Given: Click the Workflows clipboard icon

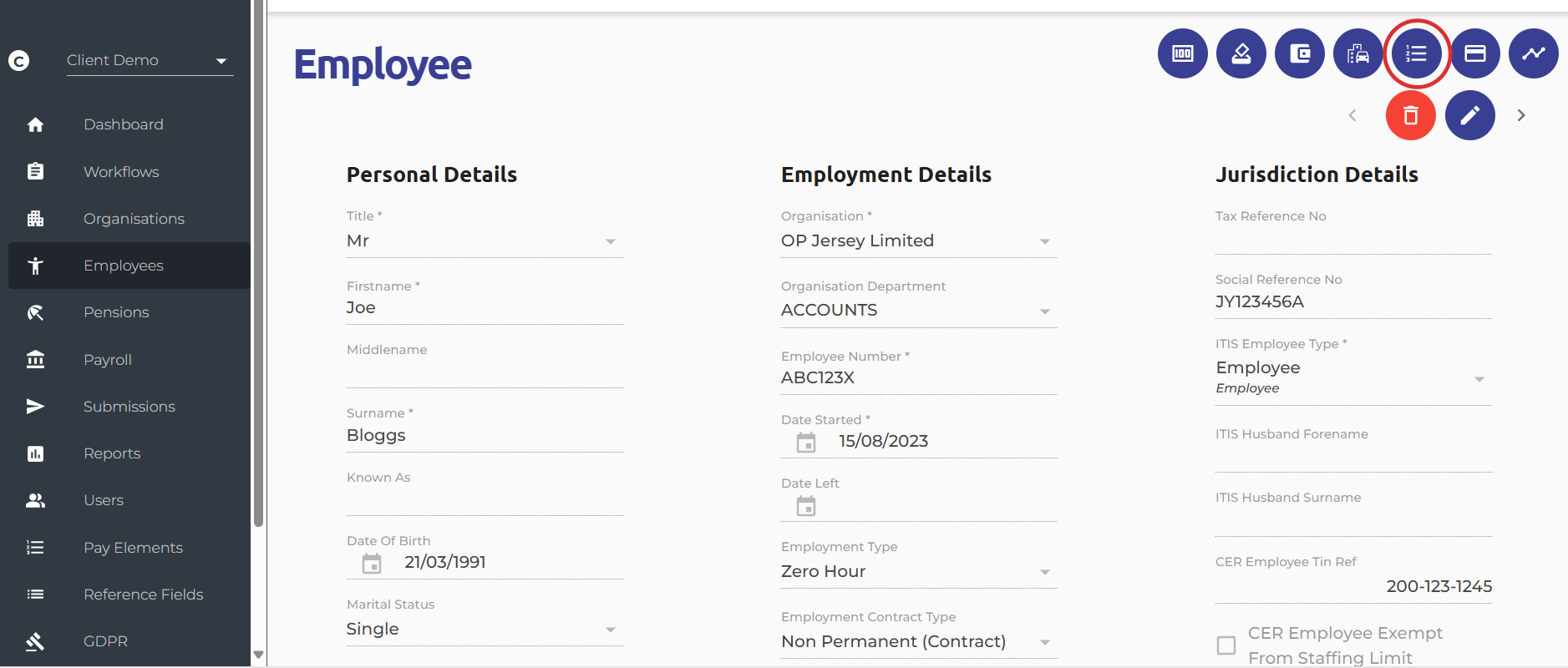Looking at the screenshot, I should 35,171.
